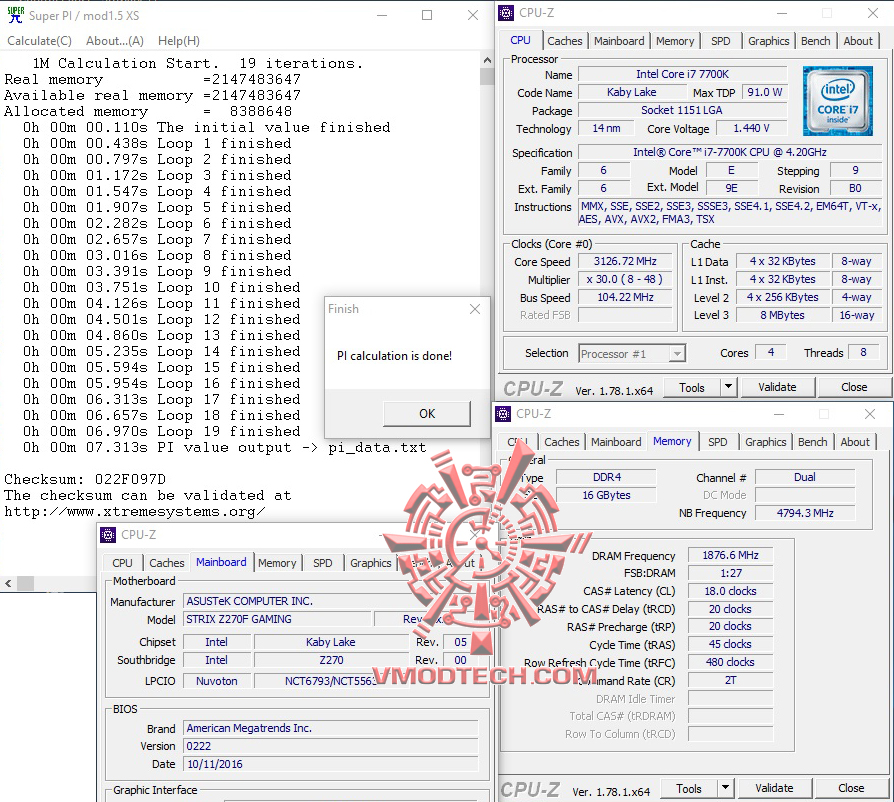Click the memory size value 16 GBytes

[x=606, y=495]
